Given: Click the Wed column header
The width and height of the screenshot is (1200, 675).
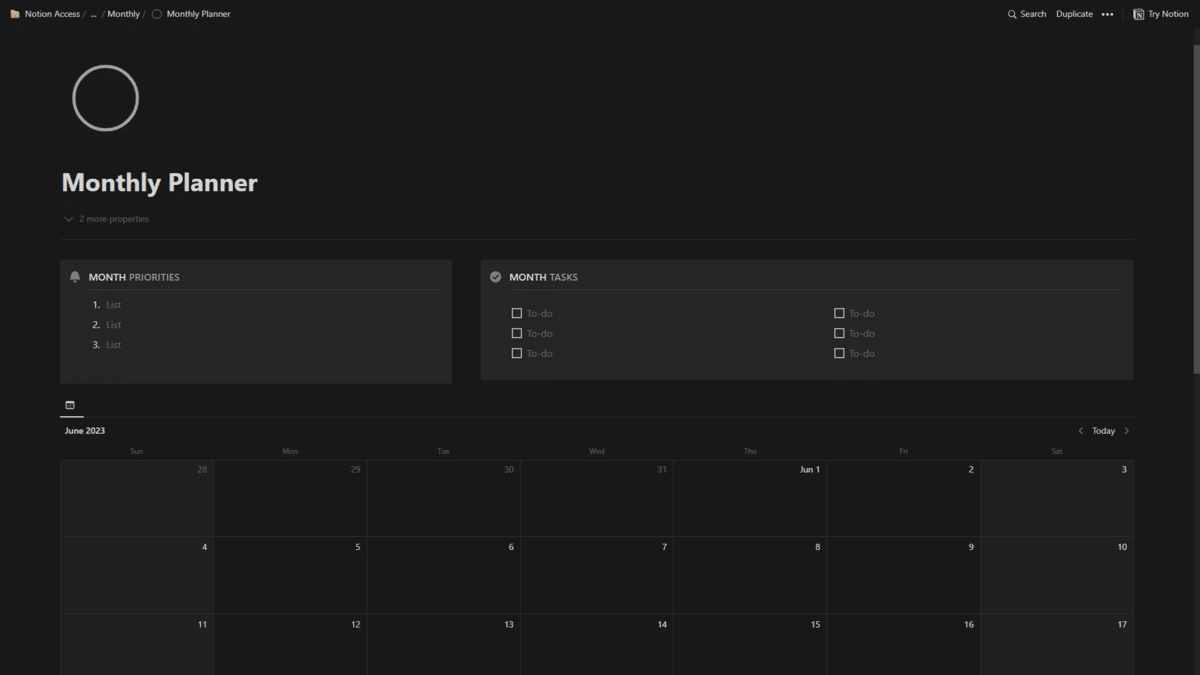Looking at the screenshot, I should point(597,451).
